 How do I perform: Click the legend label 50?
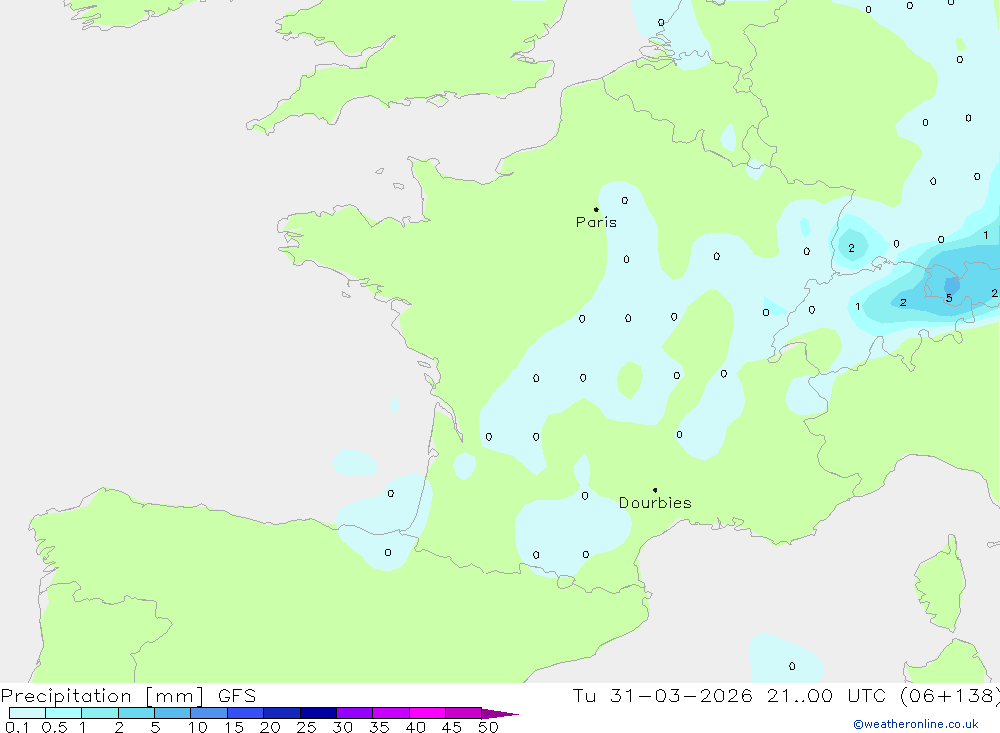tap(487, 728)
